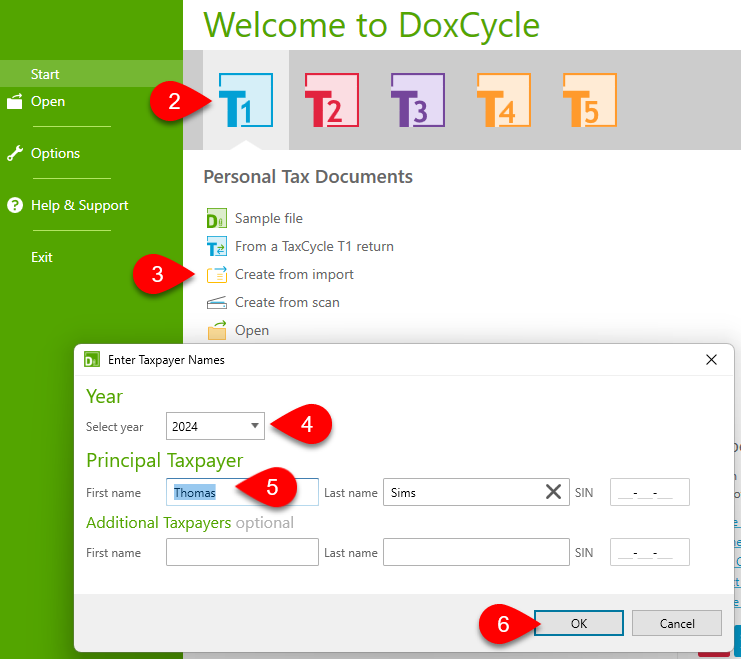Select the T2 module icon

(x=332, y=100)
